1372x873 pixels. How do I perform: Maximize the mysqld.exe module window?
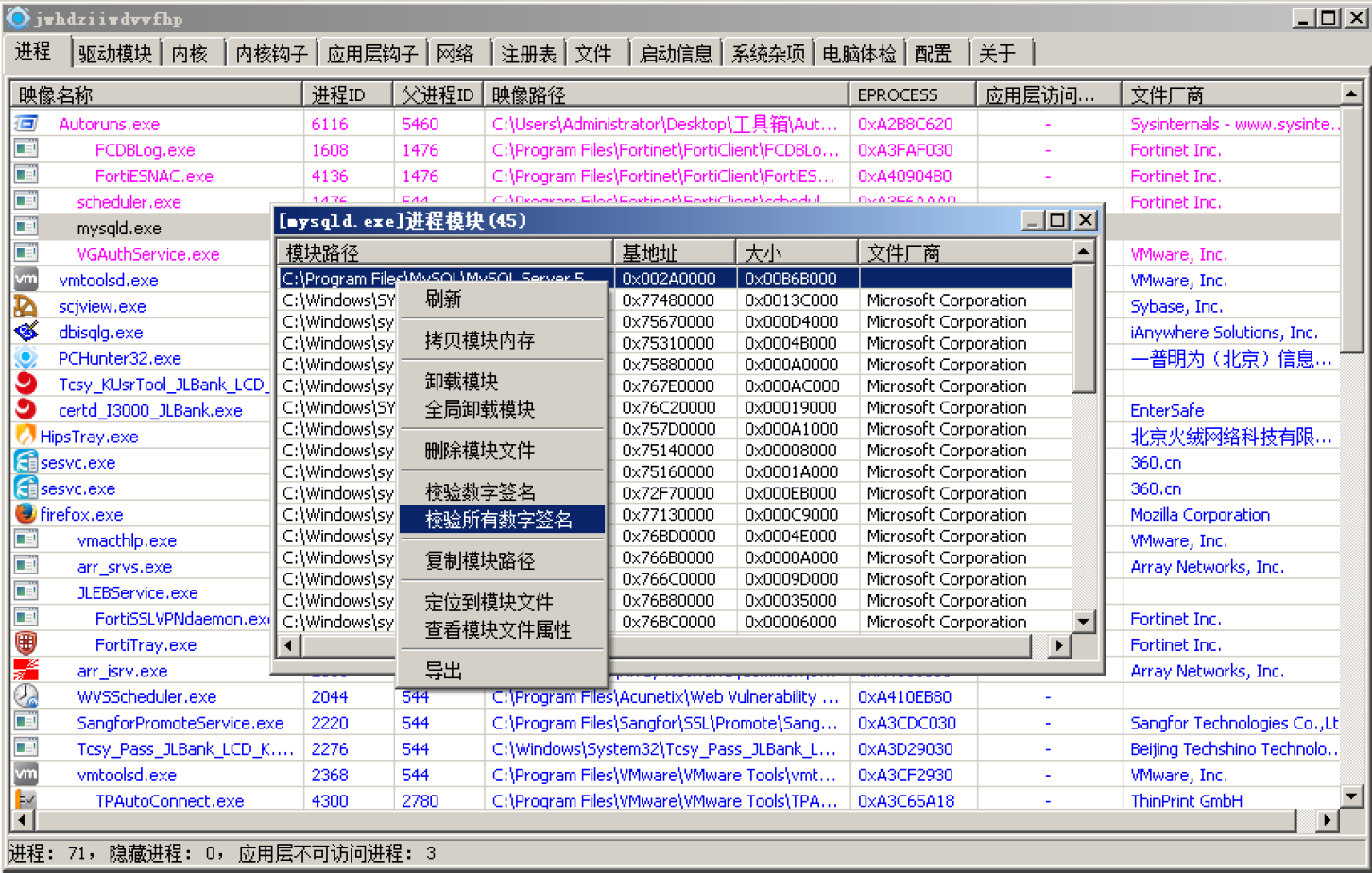(1058, 220)
